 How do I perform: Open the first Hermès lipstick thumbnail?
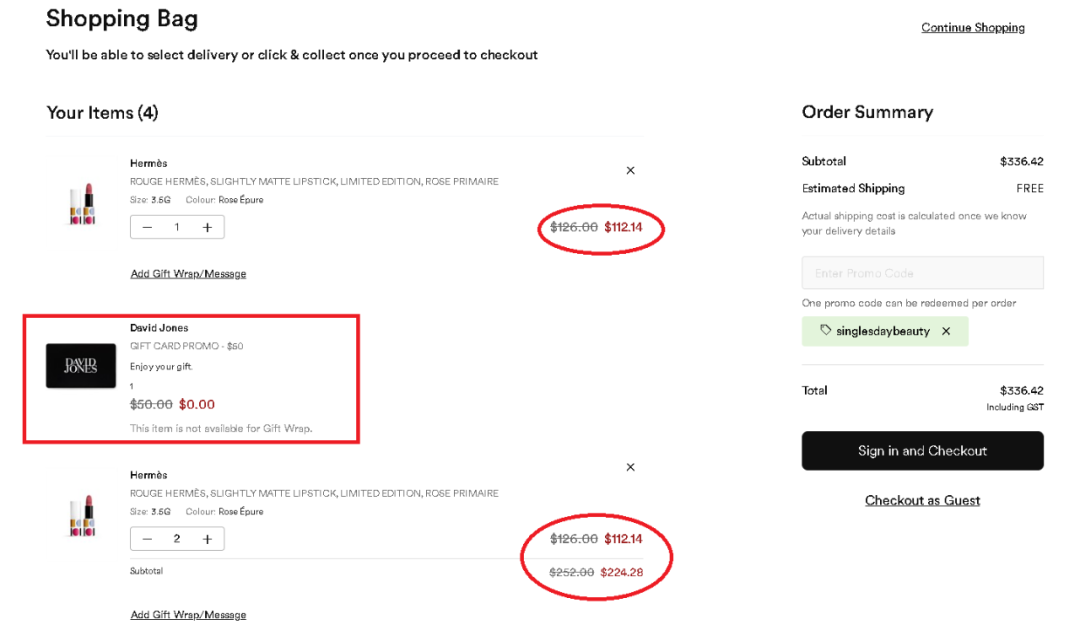[x=80, y=204]
